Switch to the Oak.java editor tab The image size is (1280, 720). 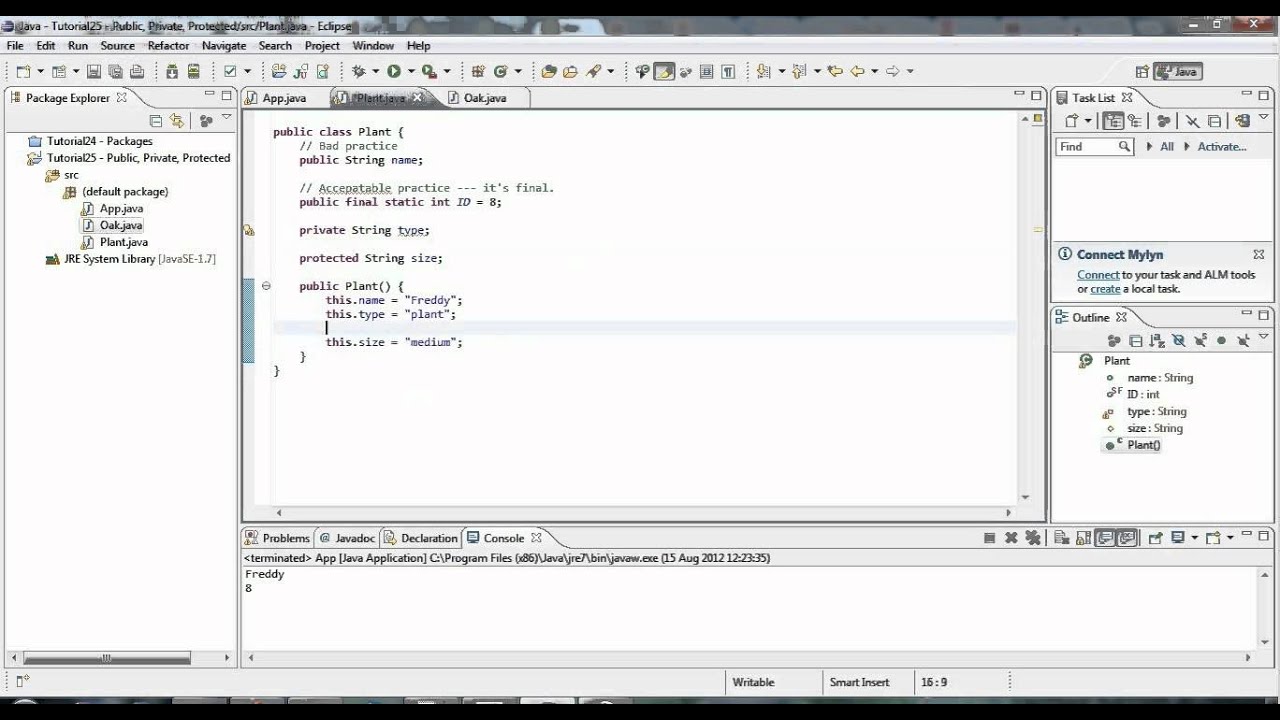(485, 98)
